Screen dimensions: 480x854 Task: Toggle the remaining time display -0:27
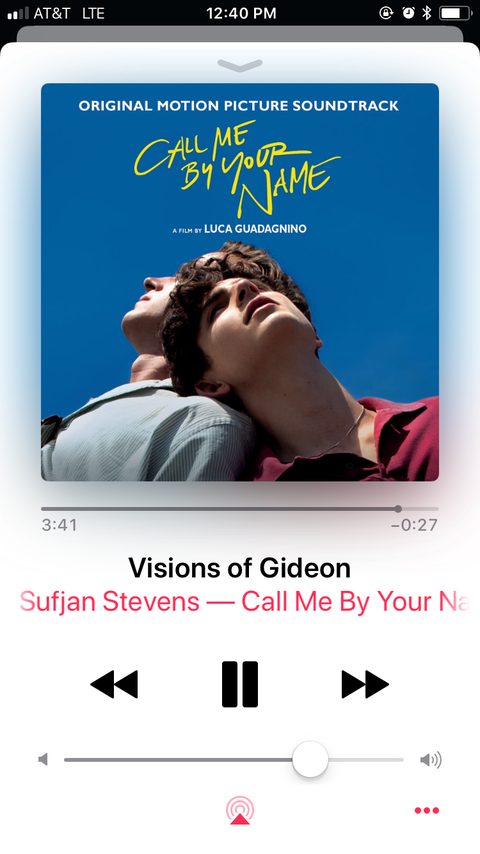click(414, 526)
